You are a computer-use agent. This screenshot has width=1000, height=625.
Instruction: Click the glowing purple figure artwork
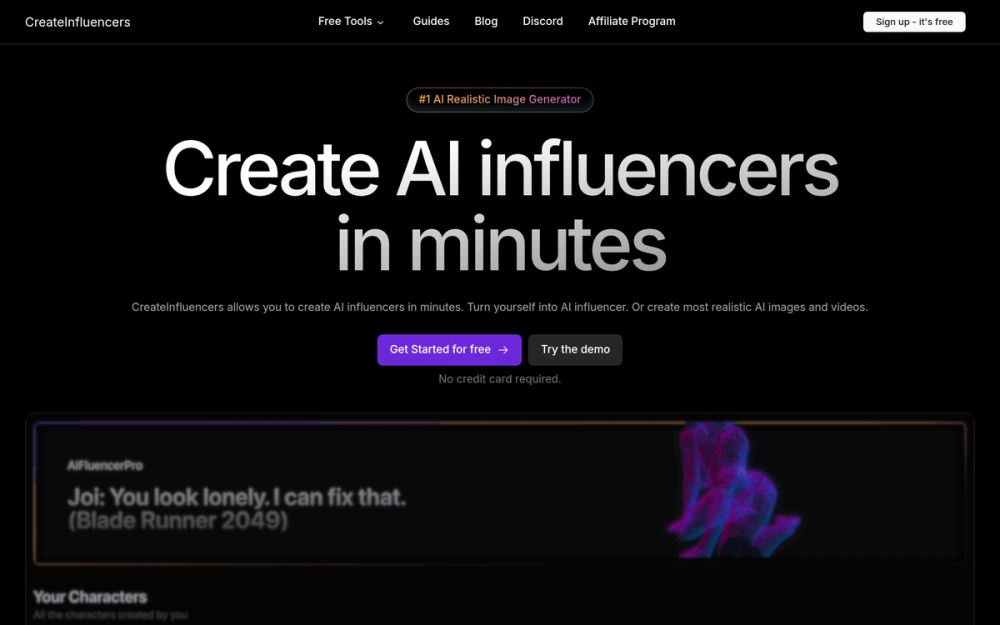click(x=732, y=490)
